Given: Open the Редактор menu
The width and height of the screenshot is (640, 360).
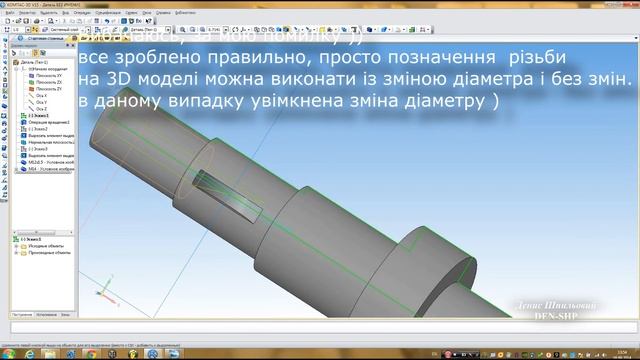Looking at the screenshot, I should point(27,13).
